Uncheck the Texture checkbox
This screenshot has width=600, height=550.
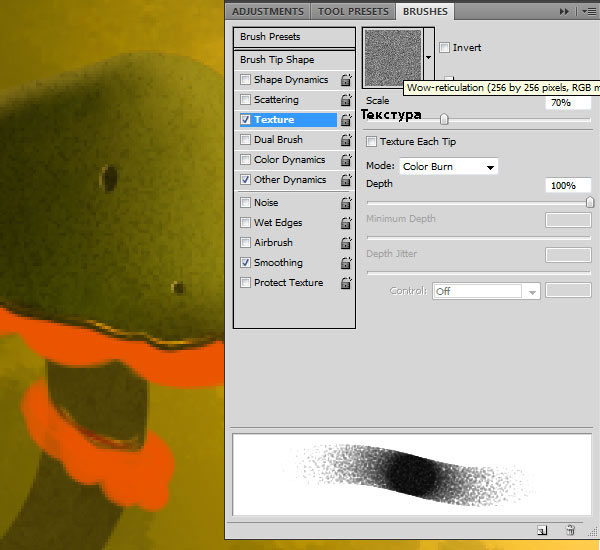245,119
